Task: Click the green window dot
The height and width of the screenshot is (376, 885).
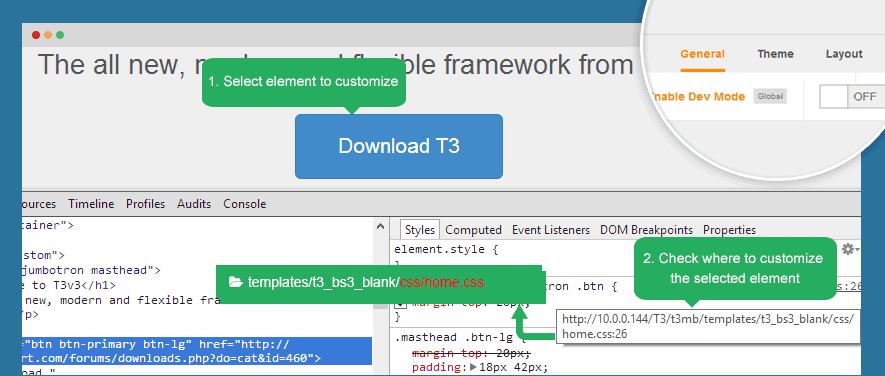Action: point(60,35)
